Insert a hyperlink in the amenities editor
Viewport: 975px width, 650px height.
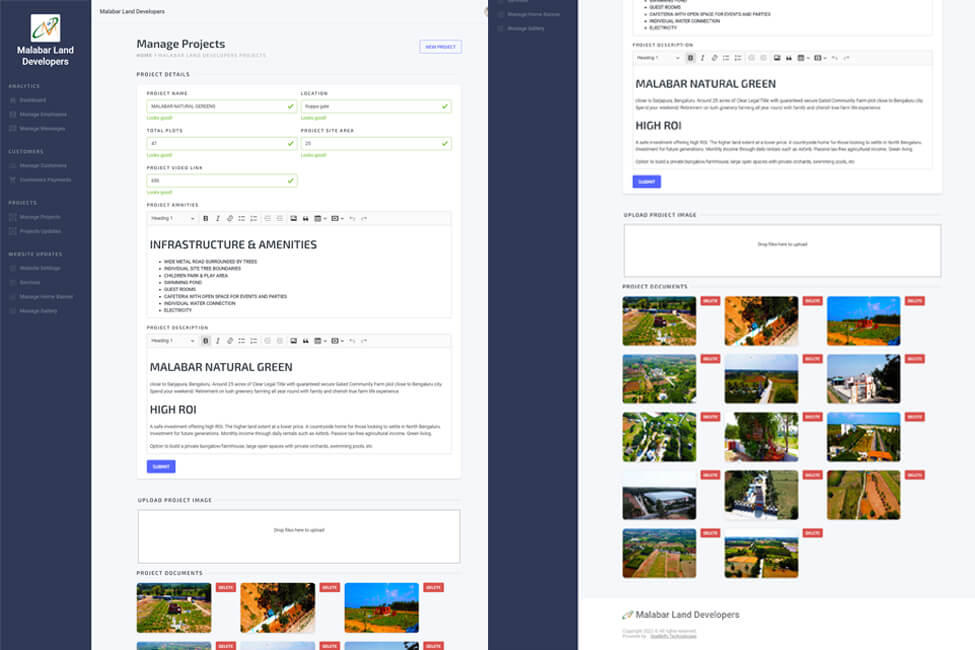tap(229, 218)
